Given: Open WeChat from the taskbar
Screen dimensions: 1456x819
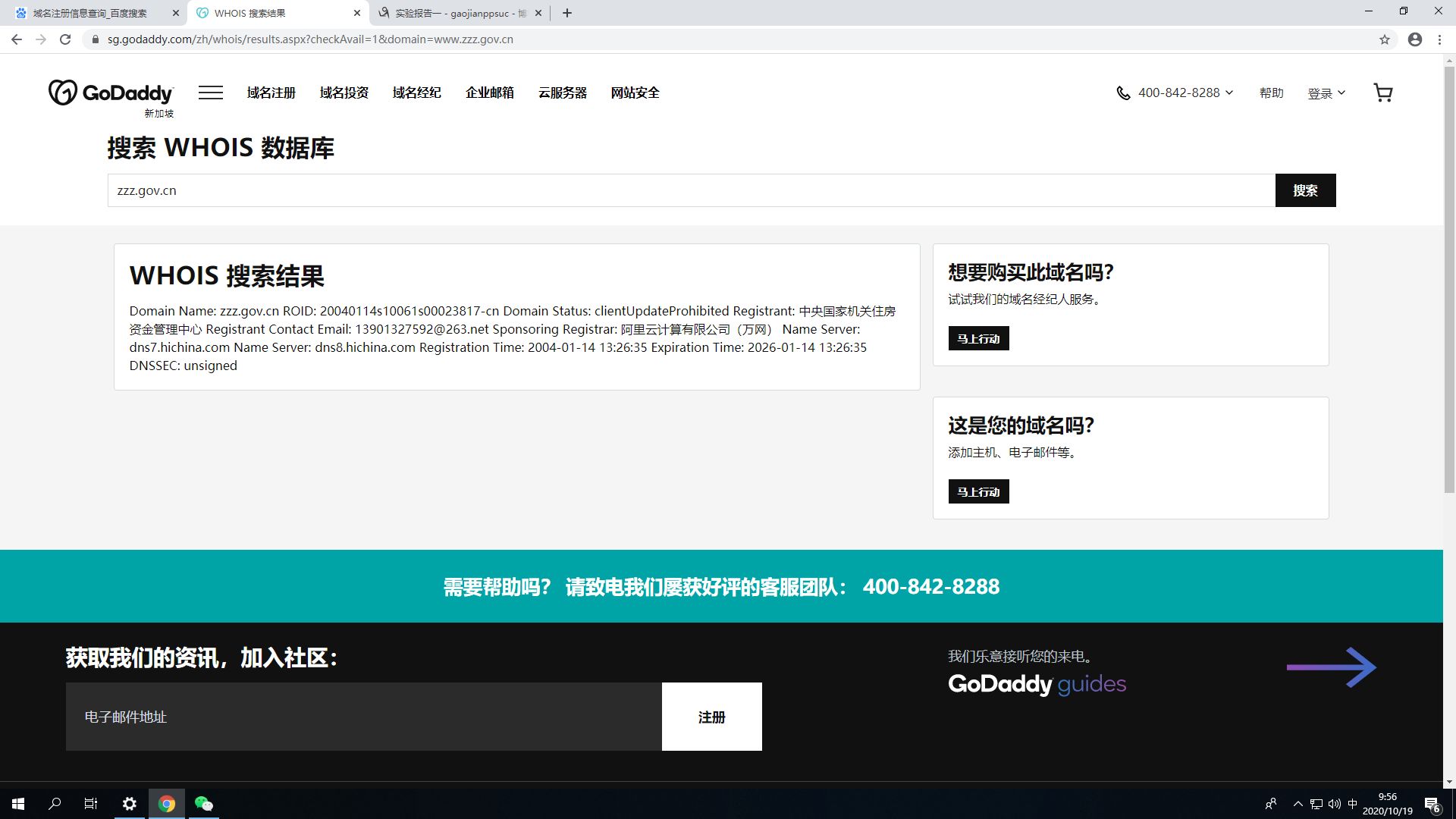Looking at the screenshot, I should pos(203,804).
